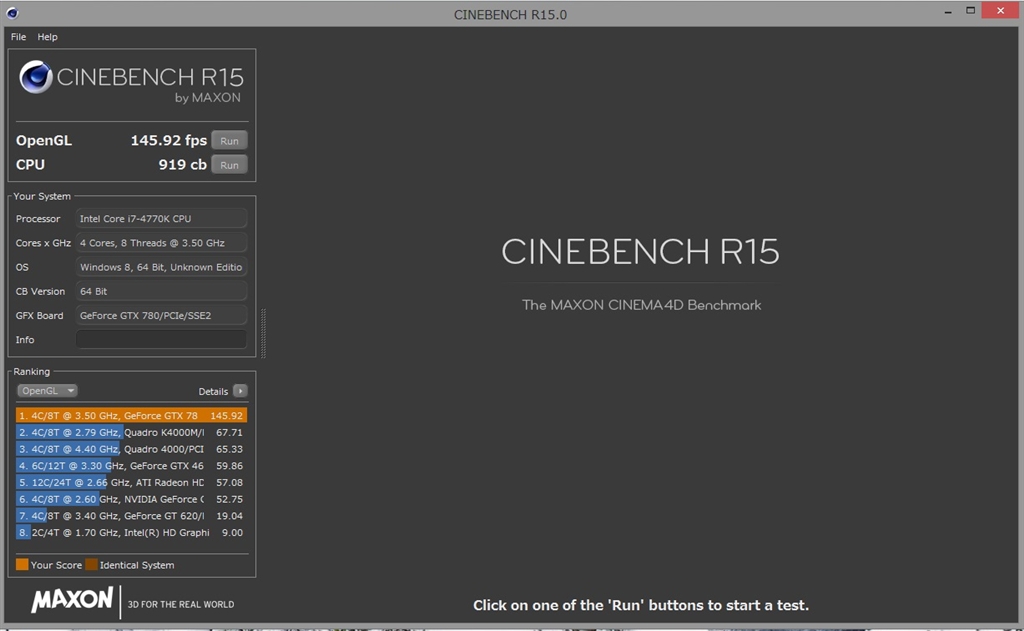The width and height of the screenshot is (1024, 631).
Task: Select ranking entry 1 with score 145.92
Action: click(x=131, y=415)
